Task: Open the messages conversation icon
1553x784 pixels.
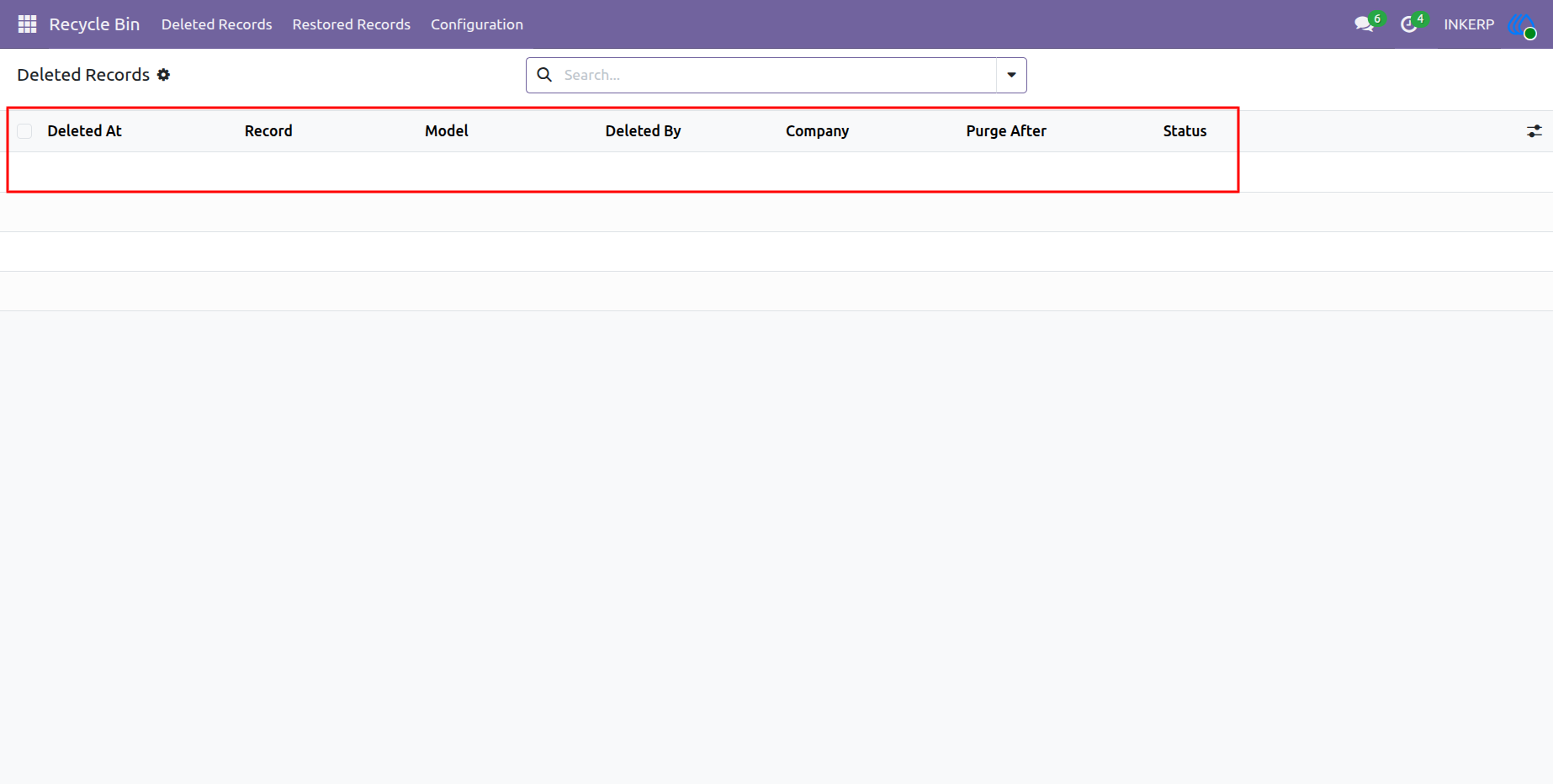Action: point(1364,24)
